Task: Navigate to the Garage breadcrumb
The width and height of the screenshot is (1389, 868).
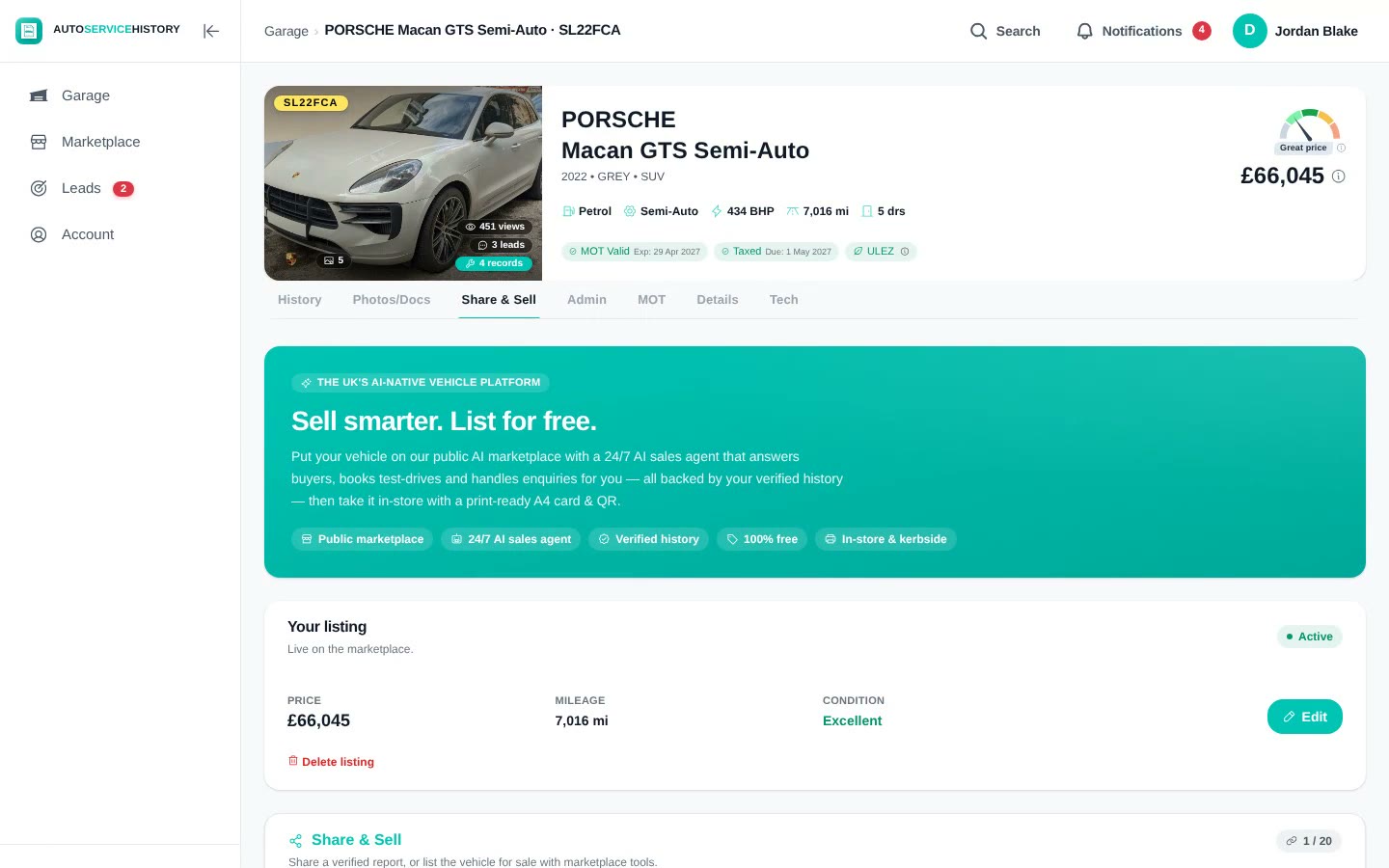Action: [x=286, y=31]
